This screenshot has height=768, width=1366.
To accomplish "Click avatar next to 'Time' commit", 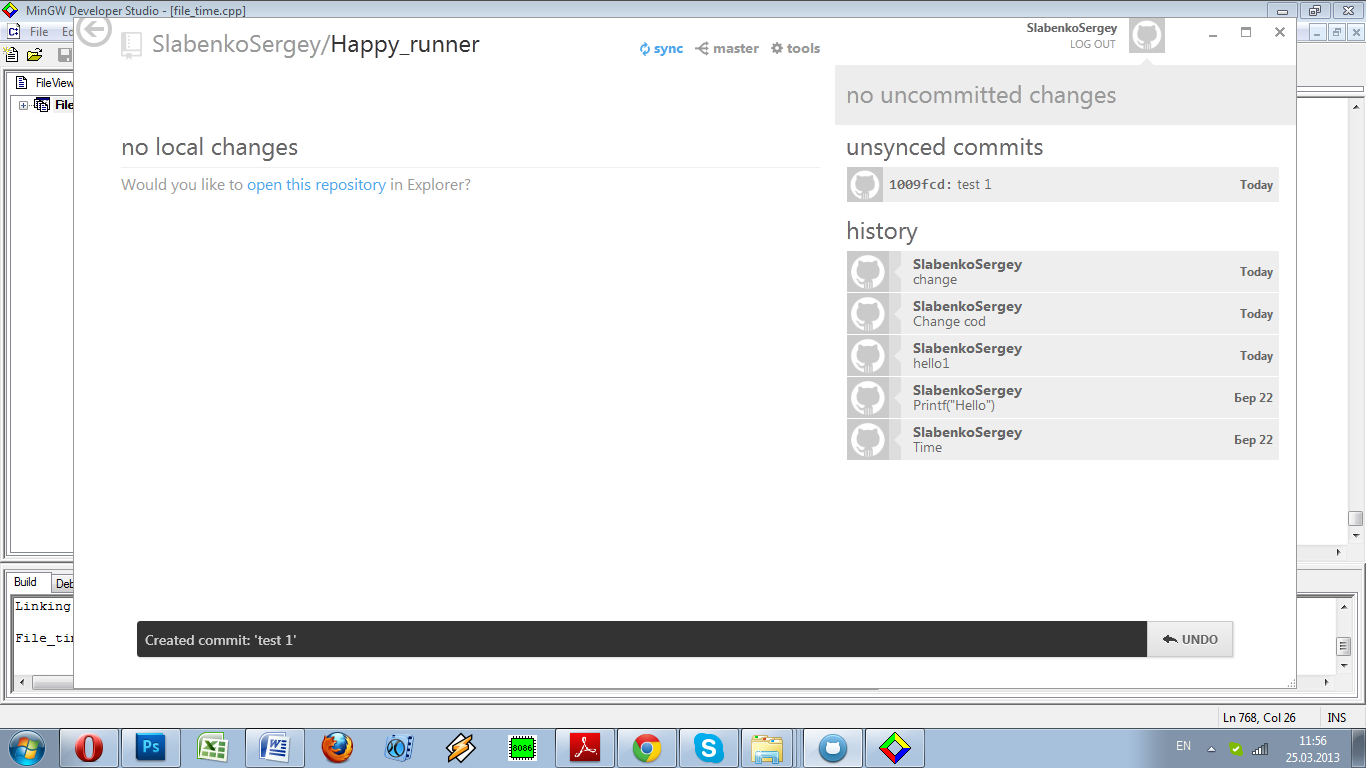I will click(x=867, y=440).
